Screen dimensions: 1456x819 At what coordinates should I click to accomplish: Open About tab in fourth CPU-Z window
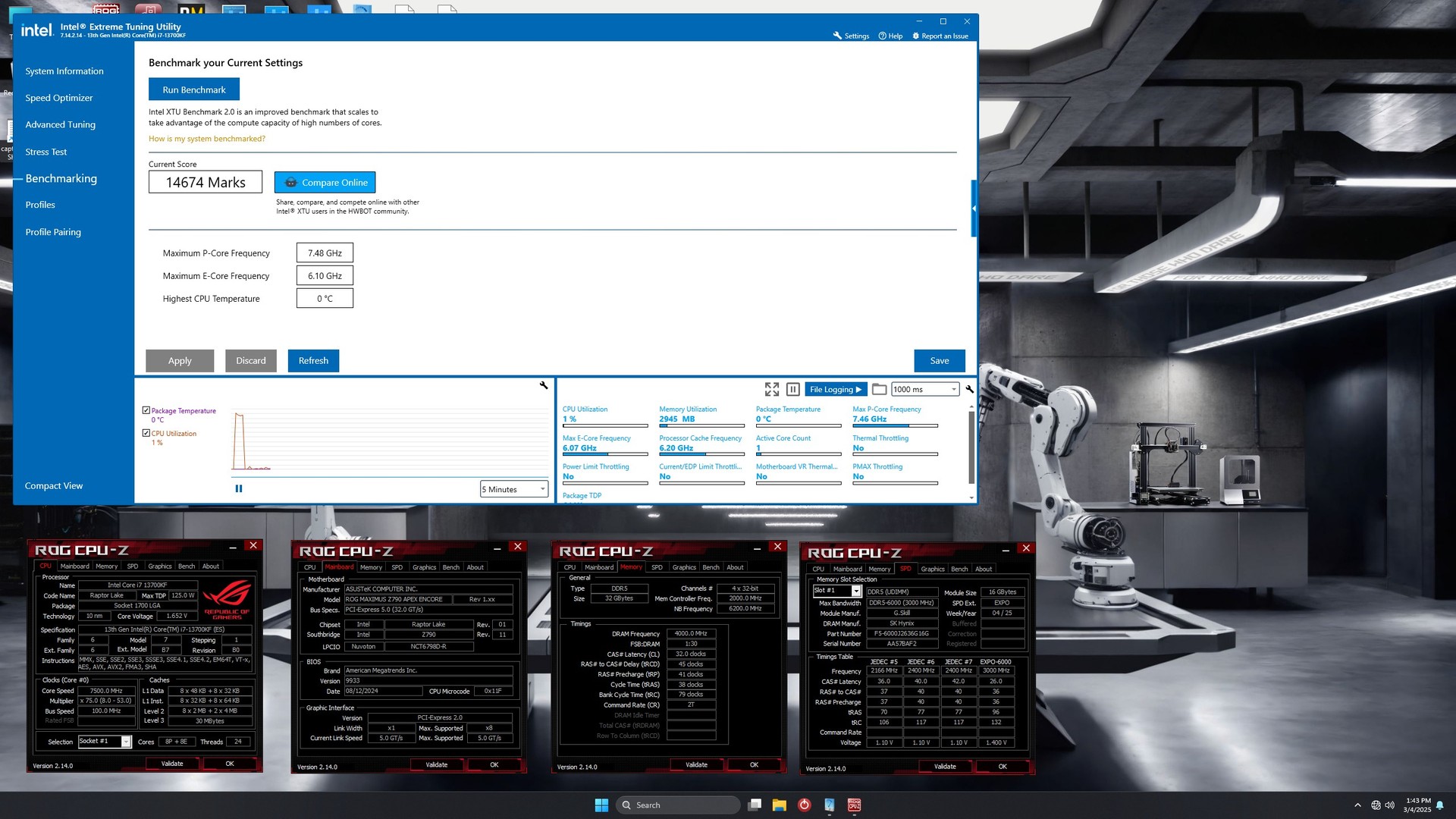pos(984,569)
